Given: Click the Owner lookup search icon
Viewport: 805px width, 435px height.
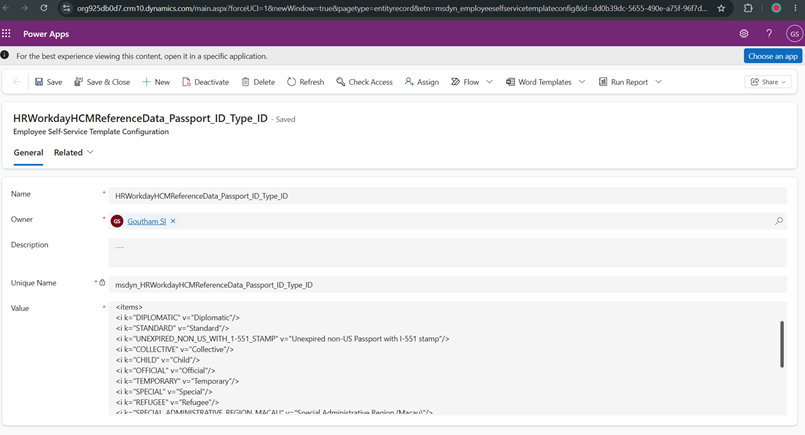Looking at the screenshot, I should (779, 221).
